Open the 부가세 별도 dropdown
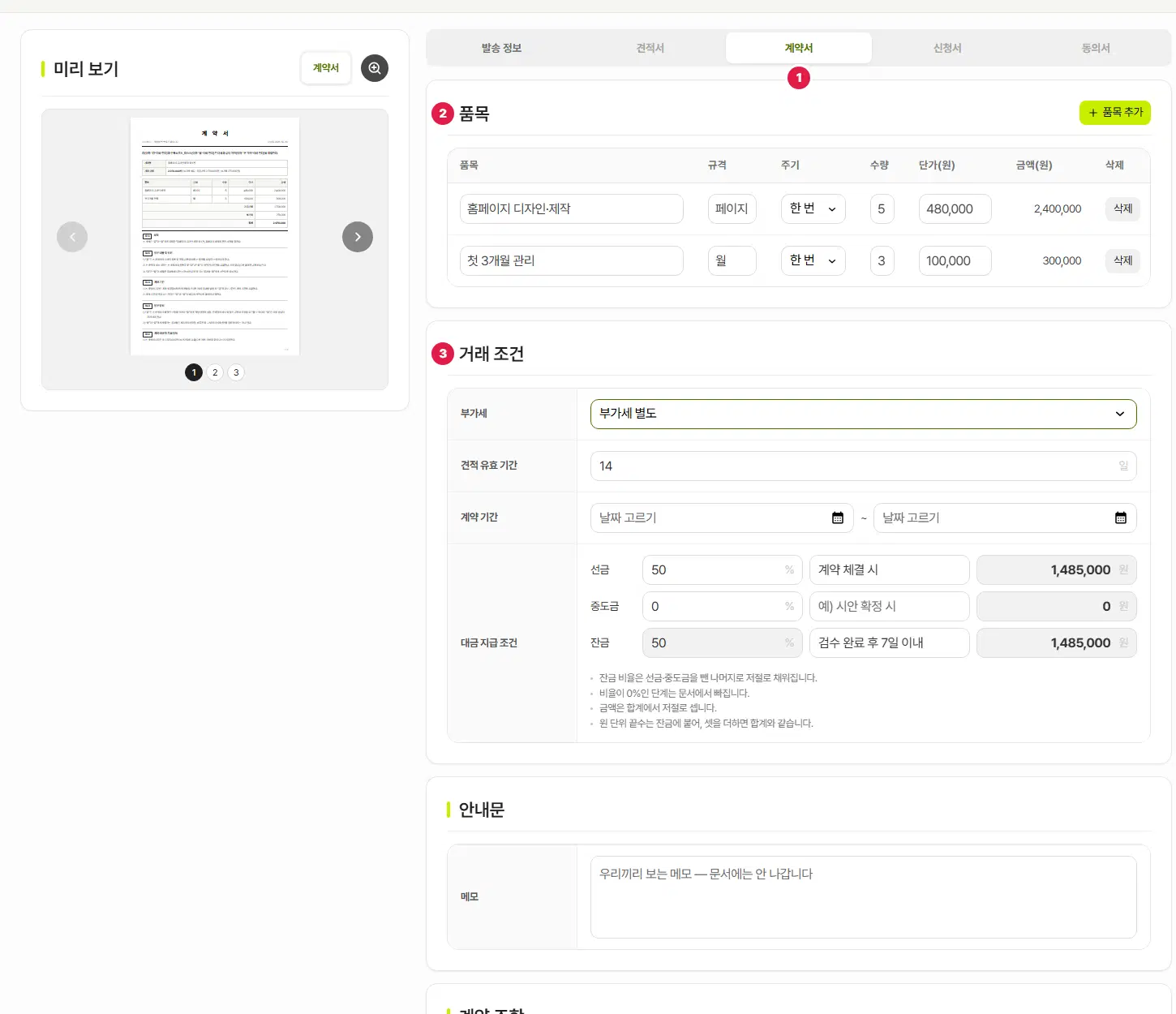1176x1014 pixels. 863,414
